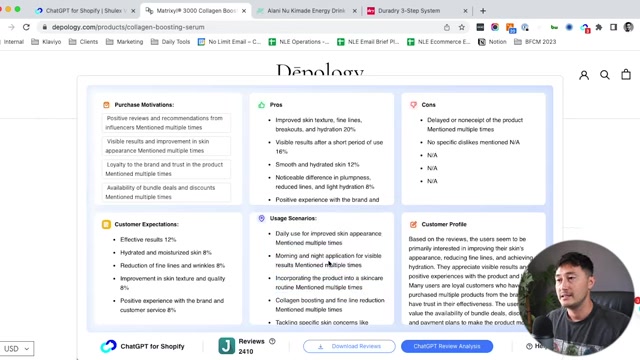The width and height of the screenshot is (640, 360).
Task: Click 'Delayed or nonreceipt of the product' con
Action: click(475, 124)
